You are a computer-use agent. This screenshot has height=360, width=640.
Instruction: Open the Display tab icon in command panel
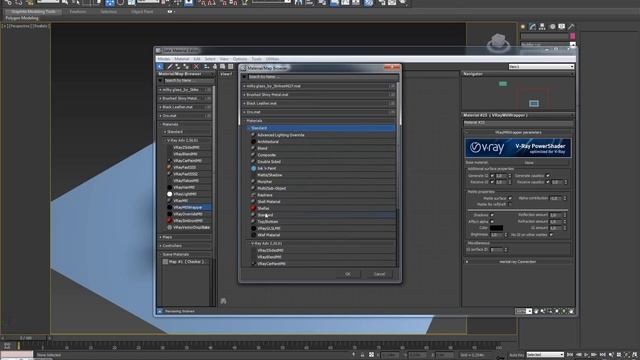point(562,27)
